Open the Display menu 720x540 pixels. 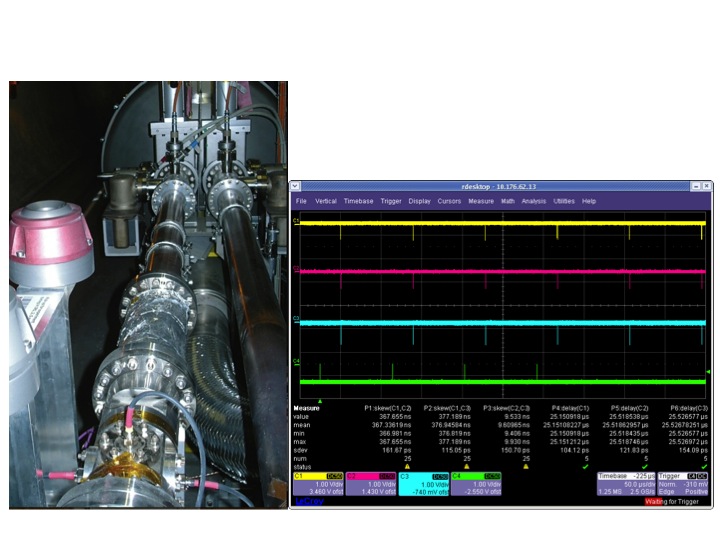pyautogui.click(x=419, y=201)
